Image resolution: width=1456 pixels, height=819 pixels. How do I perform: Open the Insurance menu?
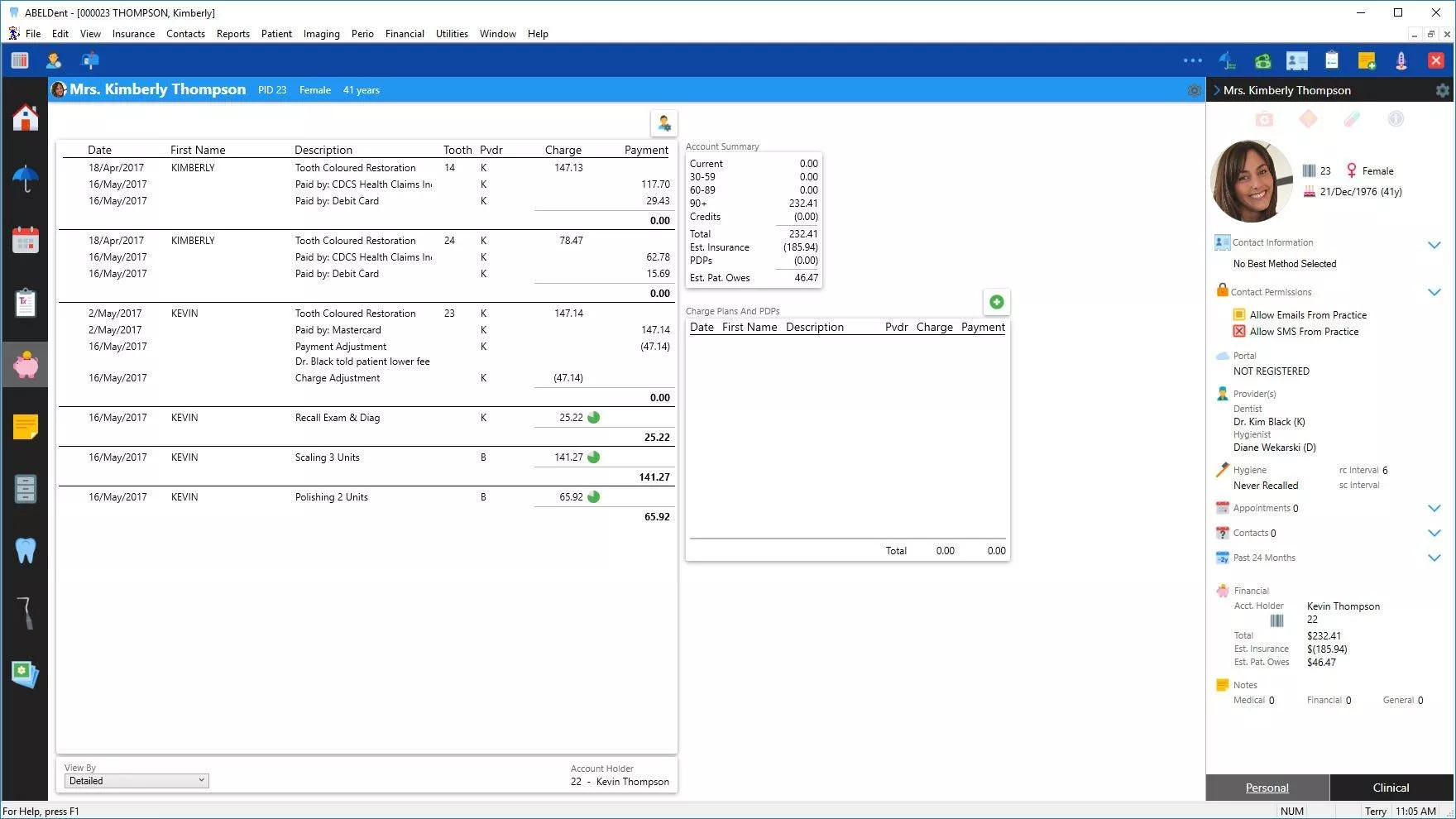pyautogui.click(x=133, y=34)
